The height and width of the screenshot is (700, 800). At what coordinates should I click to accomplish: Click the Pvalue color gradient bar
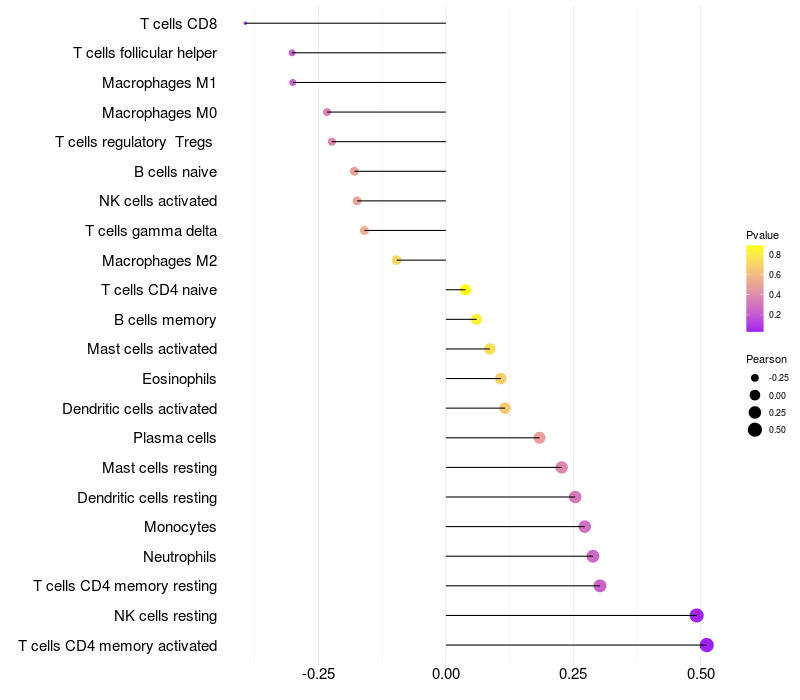point(755,288)
